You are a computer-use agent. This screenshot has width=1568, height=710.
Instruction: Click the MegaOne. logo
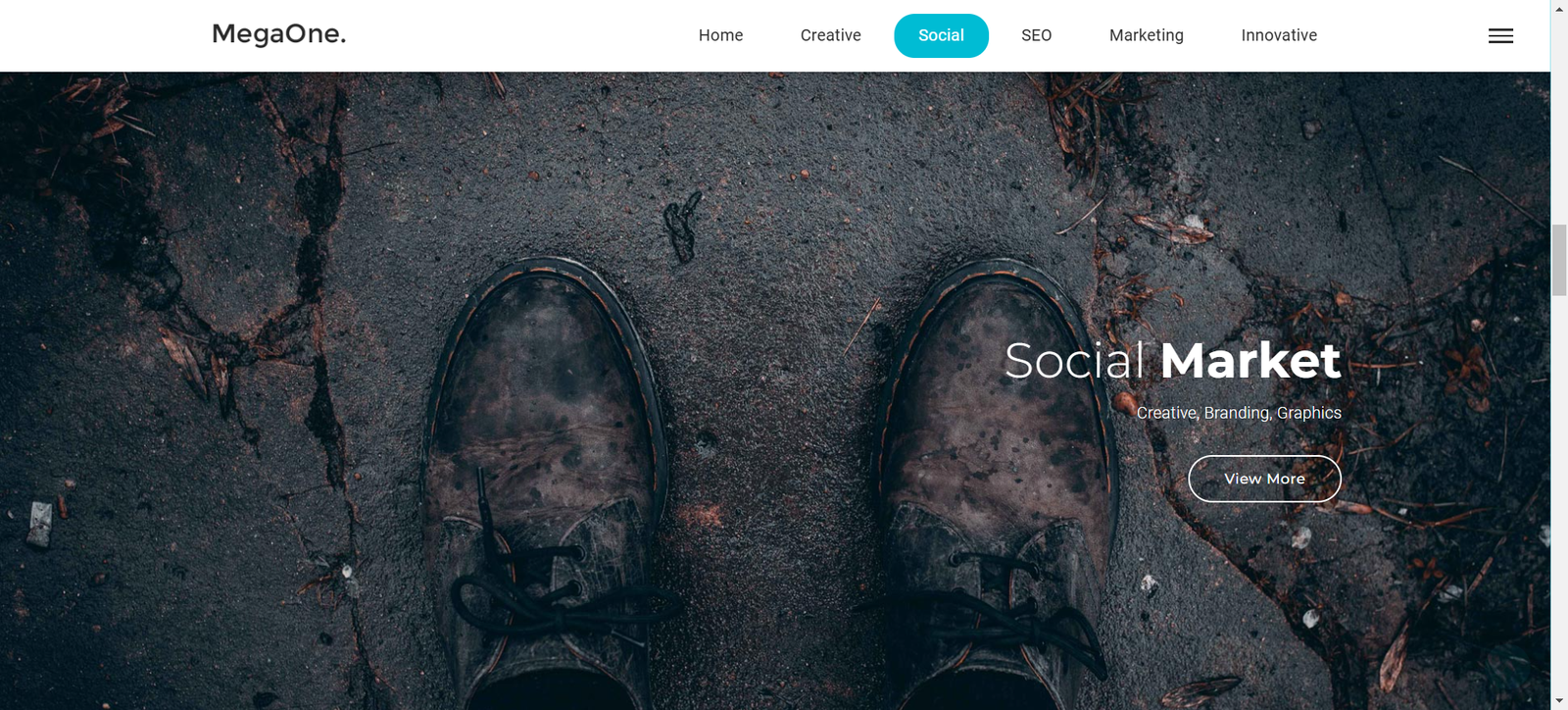coord(279,34)
